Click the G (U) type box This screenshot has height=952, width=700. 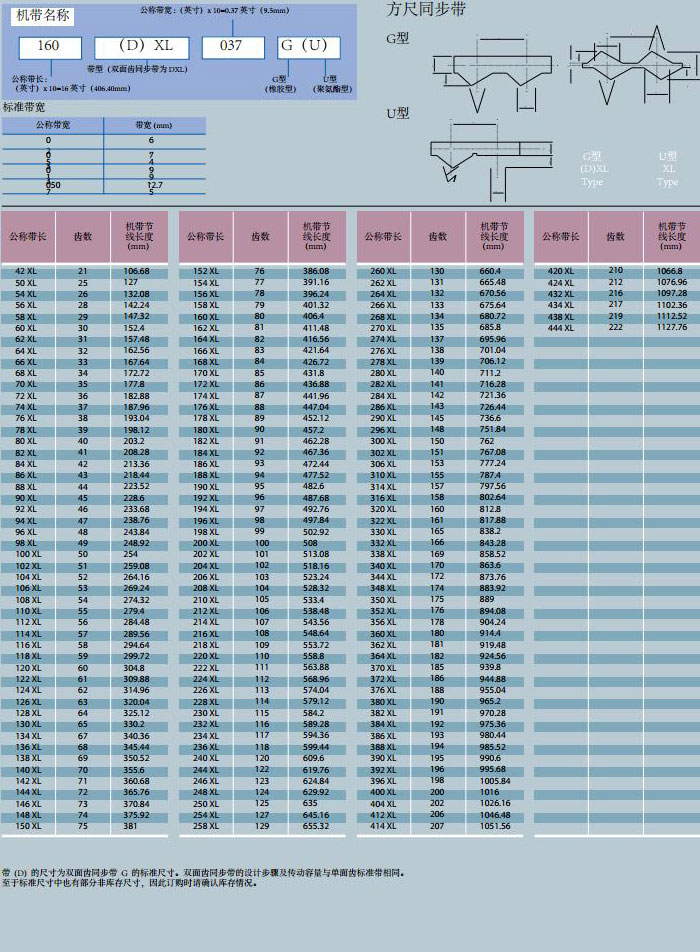[308, 46]
